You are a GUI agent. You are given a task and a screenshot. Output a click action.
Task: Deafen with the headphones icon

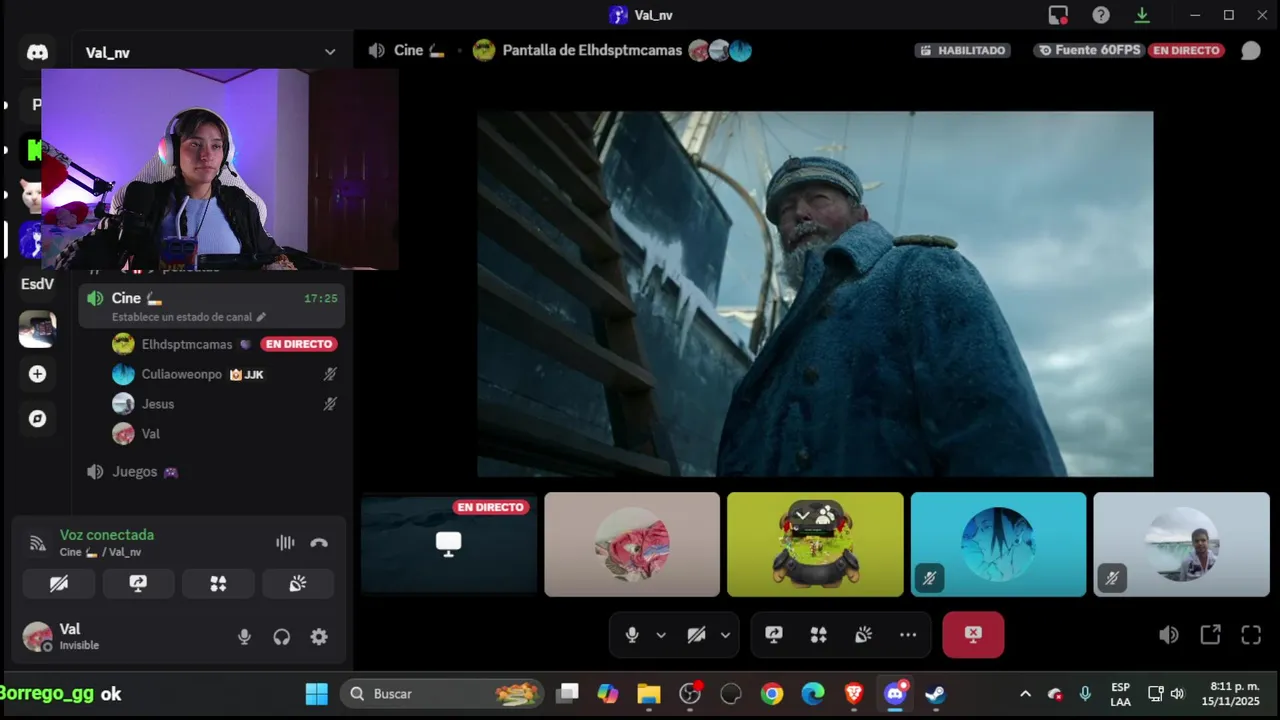click(x=282, y=637)
